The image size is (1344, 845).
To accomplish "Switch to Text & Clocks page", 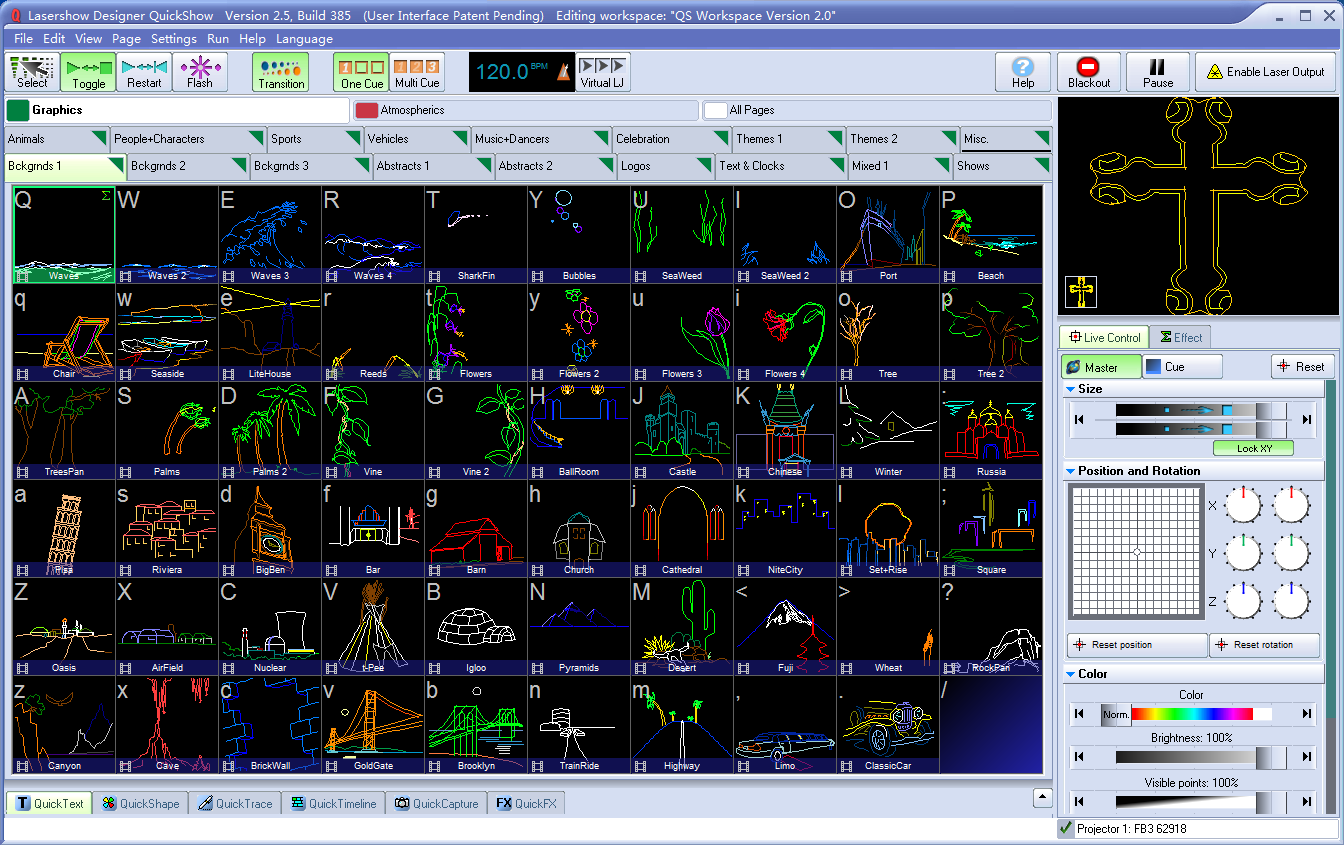I will (781, 166).
